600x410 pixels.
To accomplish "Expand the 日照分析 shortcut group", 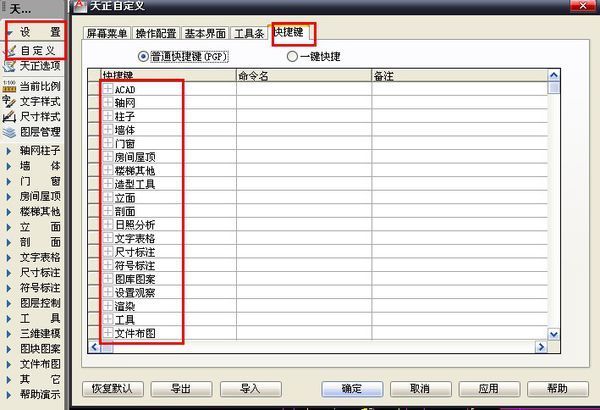I will (108, 225).
